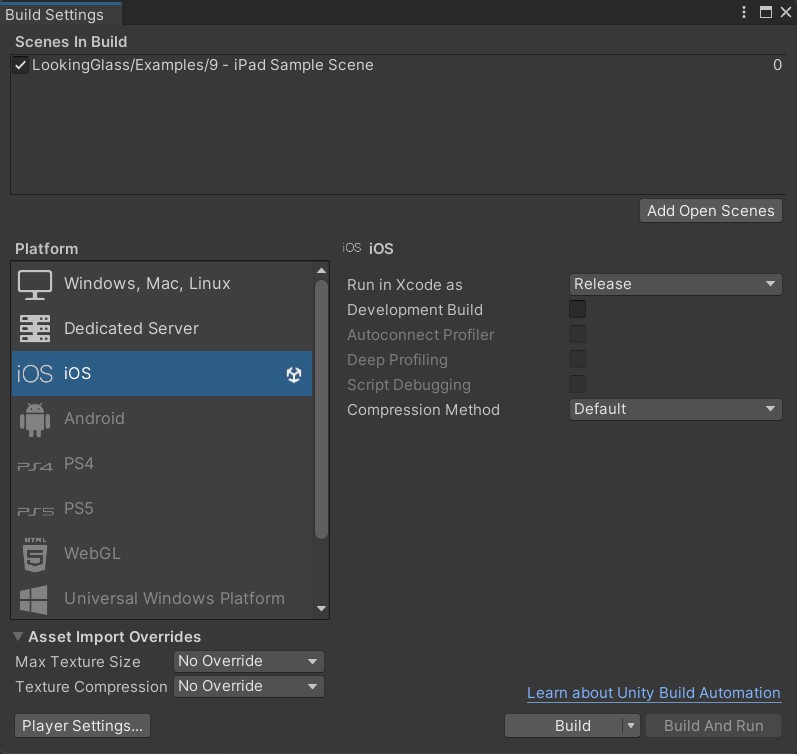The height and width of the screenshot is (754, 797).
Task: Toggle the Deep Profiling checkbox
Action: [578, 360]
